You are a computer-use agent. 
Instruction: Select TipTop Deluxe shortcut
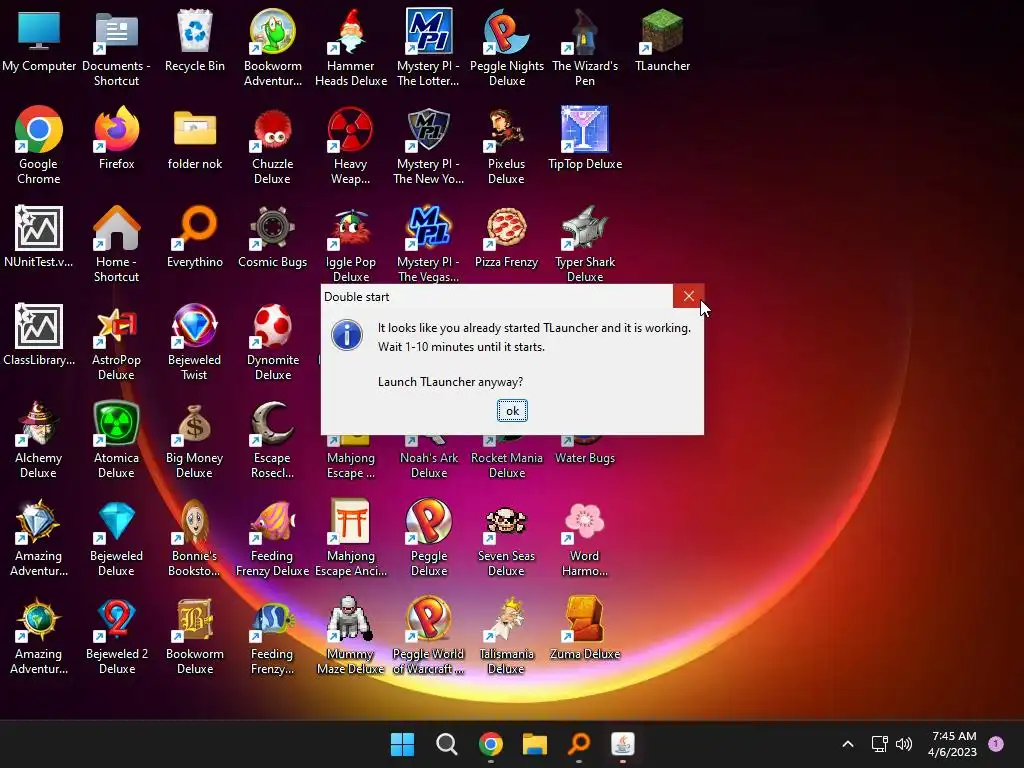[584, 138]
